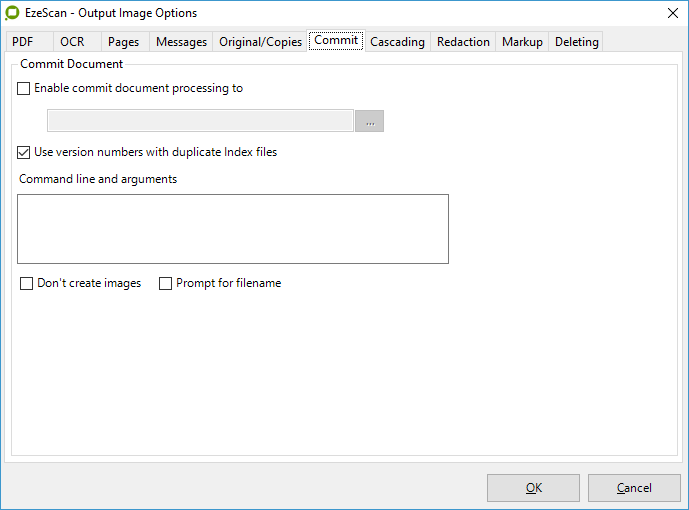Select the Markup tab
This screenshot has width=689, height=510.
(522, 42)
